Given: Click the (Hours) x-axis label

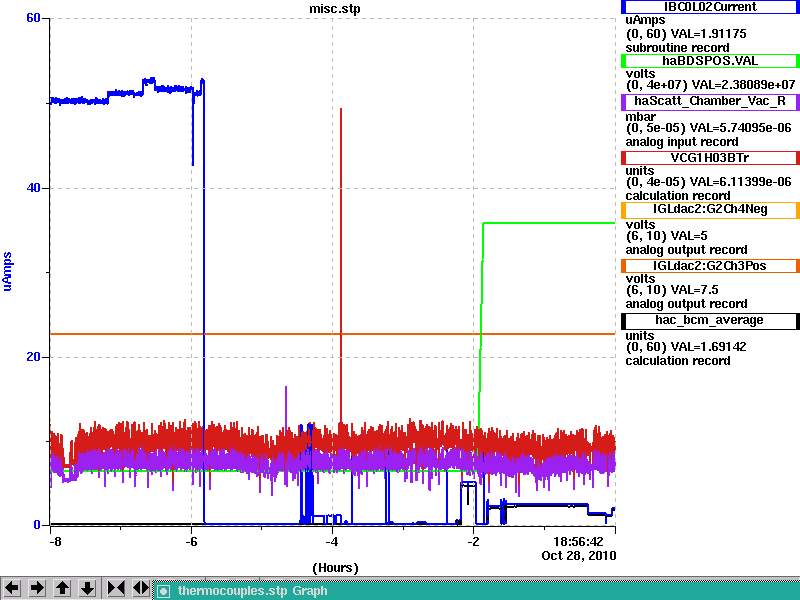Looking at the screenshot, I should [x=335, y=568].
